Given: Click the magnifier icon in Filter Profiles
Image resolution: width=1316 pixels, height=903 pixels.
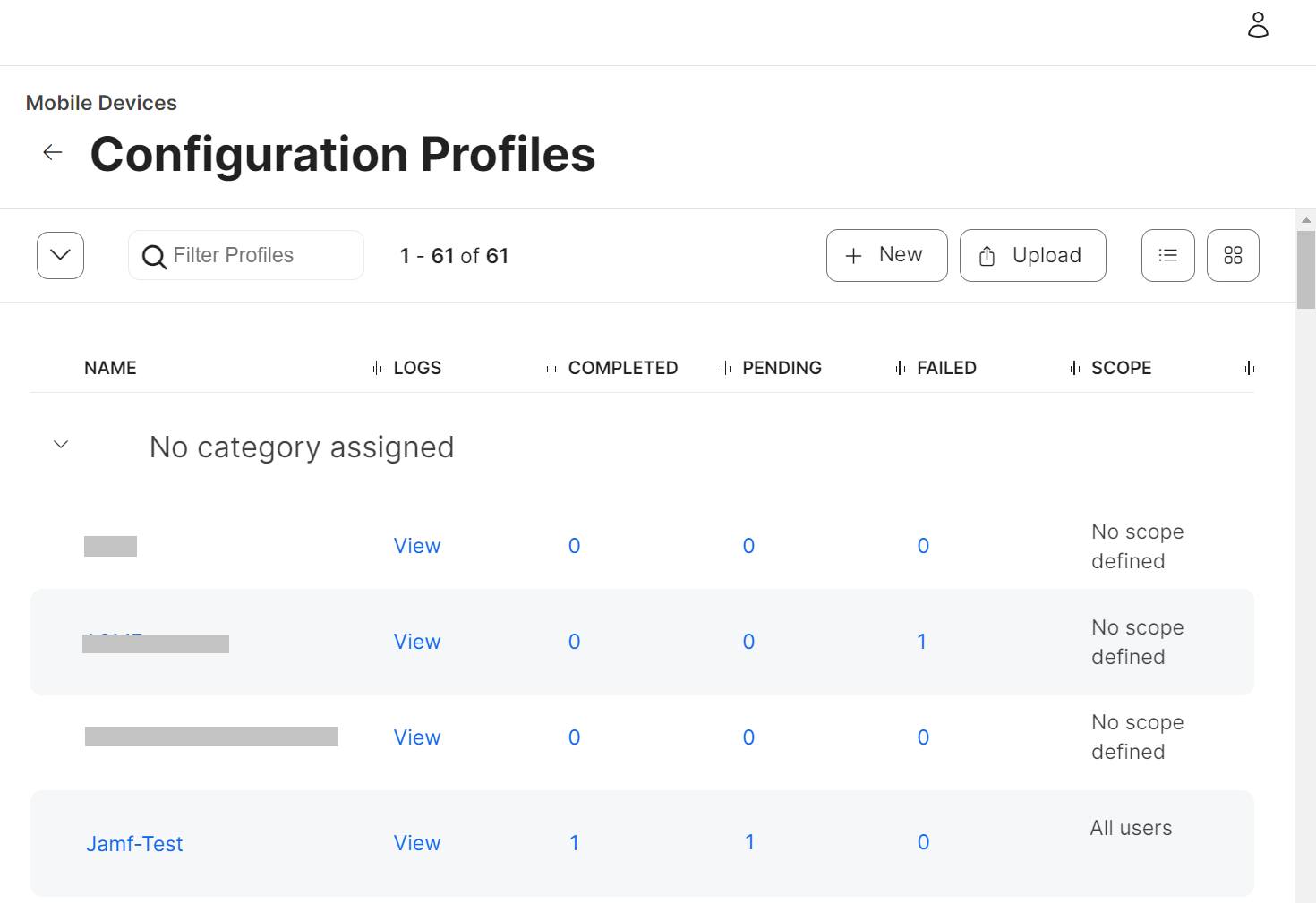Looking at the screenshot, I should point(154,257).
